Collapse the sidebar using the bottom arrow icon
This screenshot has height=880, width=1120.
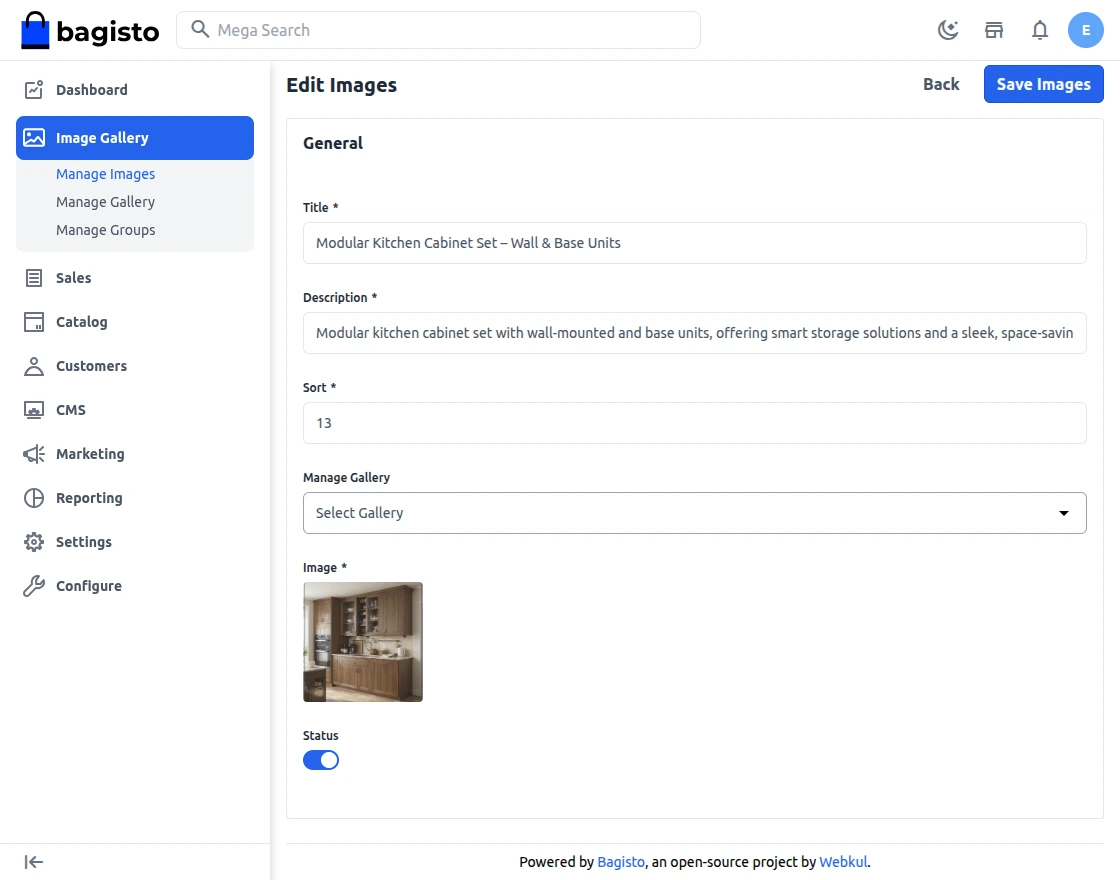click(33, 861)
